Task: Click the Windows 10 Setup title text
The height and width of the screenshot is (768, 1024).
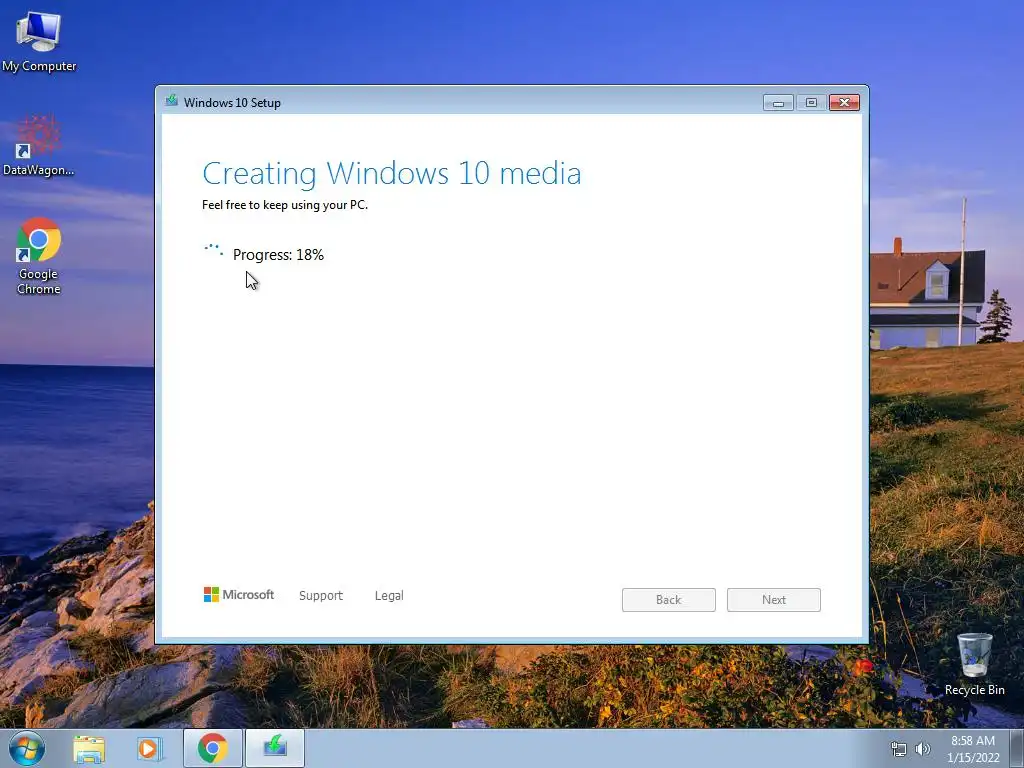Action: [232, 103]
